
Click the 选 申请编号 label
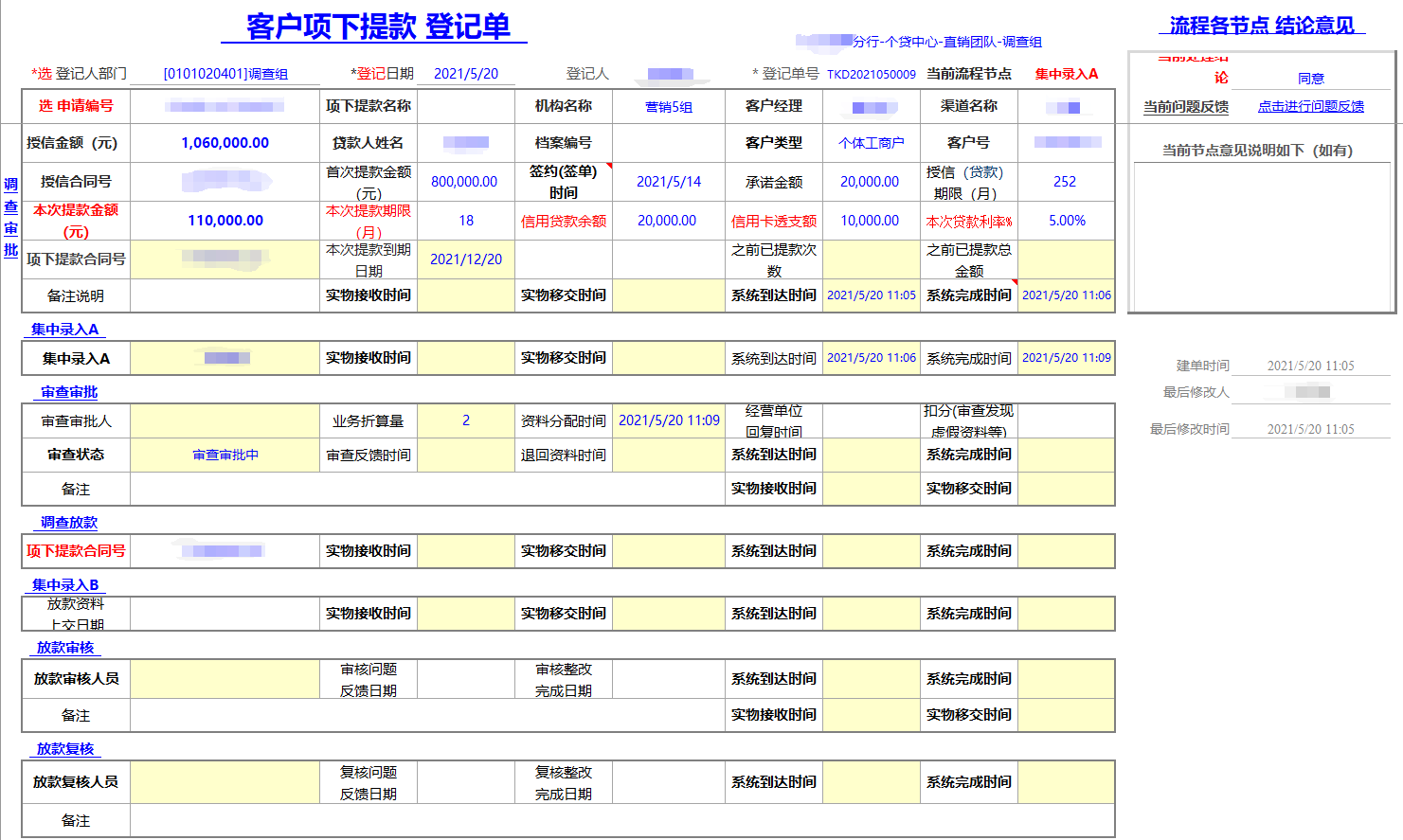(x=76, y=106)
